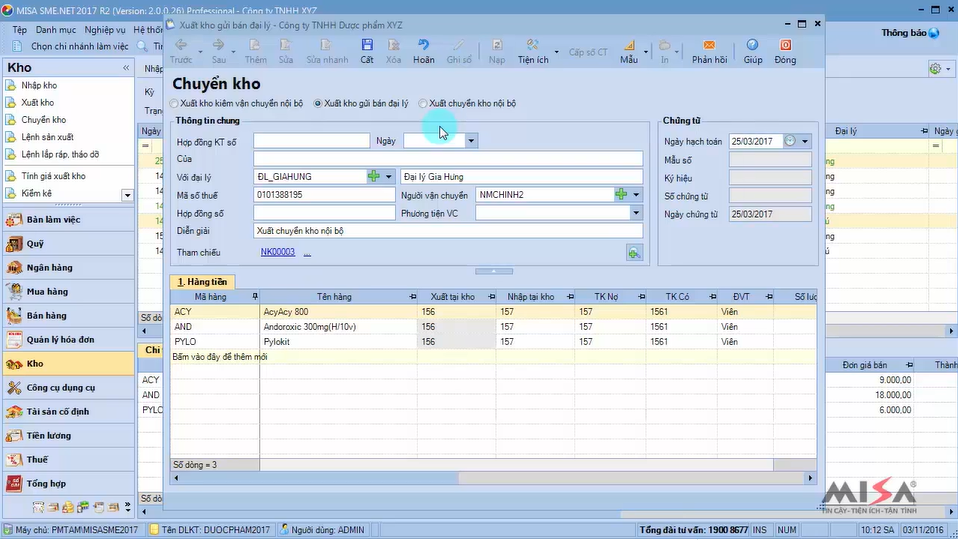The width and height of the screenshot is (958, 540).
Task: Open the Tổng hợp module
Action: pos(68,484)
